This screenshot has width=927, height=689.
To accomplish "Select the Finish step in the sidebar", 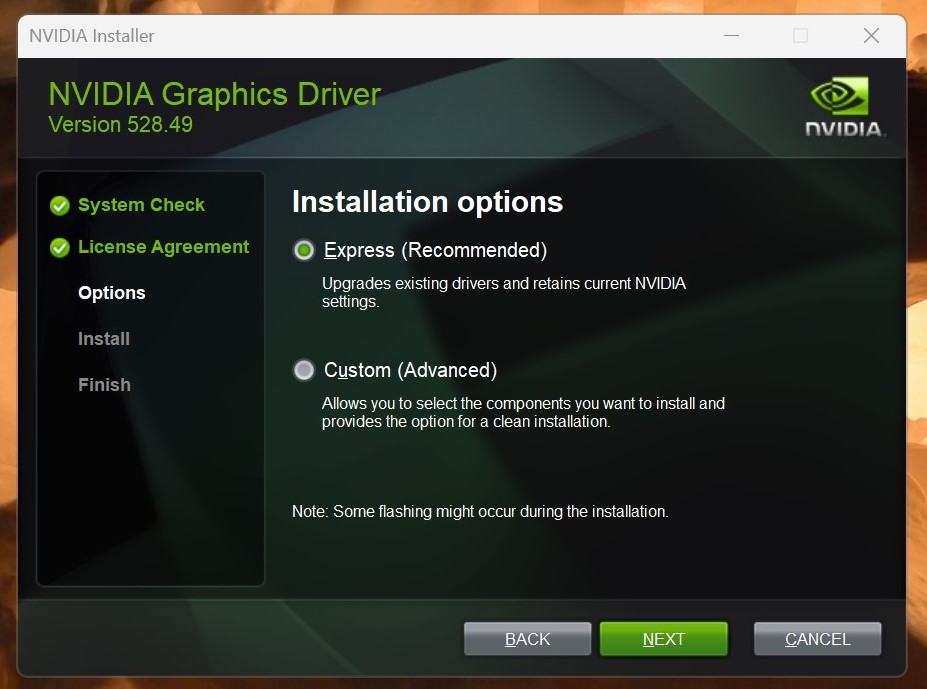I will click(x=104, y=385).
